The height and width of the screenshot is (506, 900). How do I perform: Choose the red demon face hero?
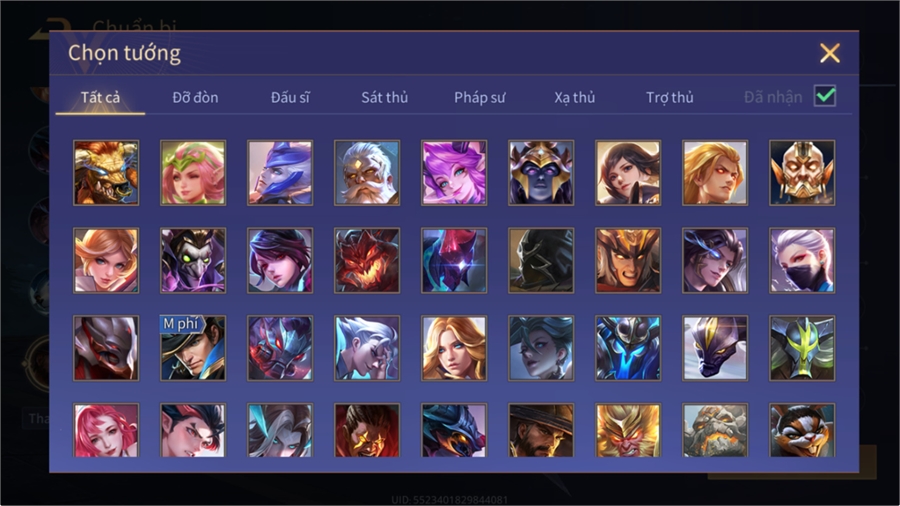[x=367, y=260]
